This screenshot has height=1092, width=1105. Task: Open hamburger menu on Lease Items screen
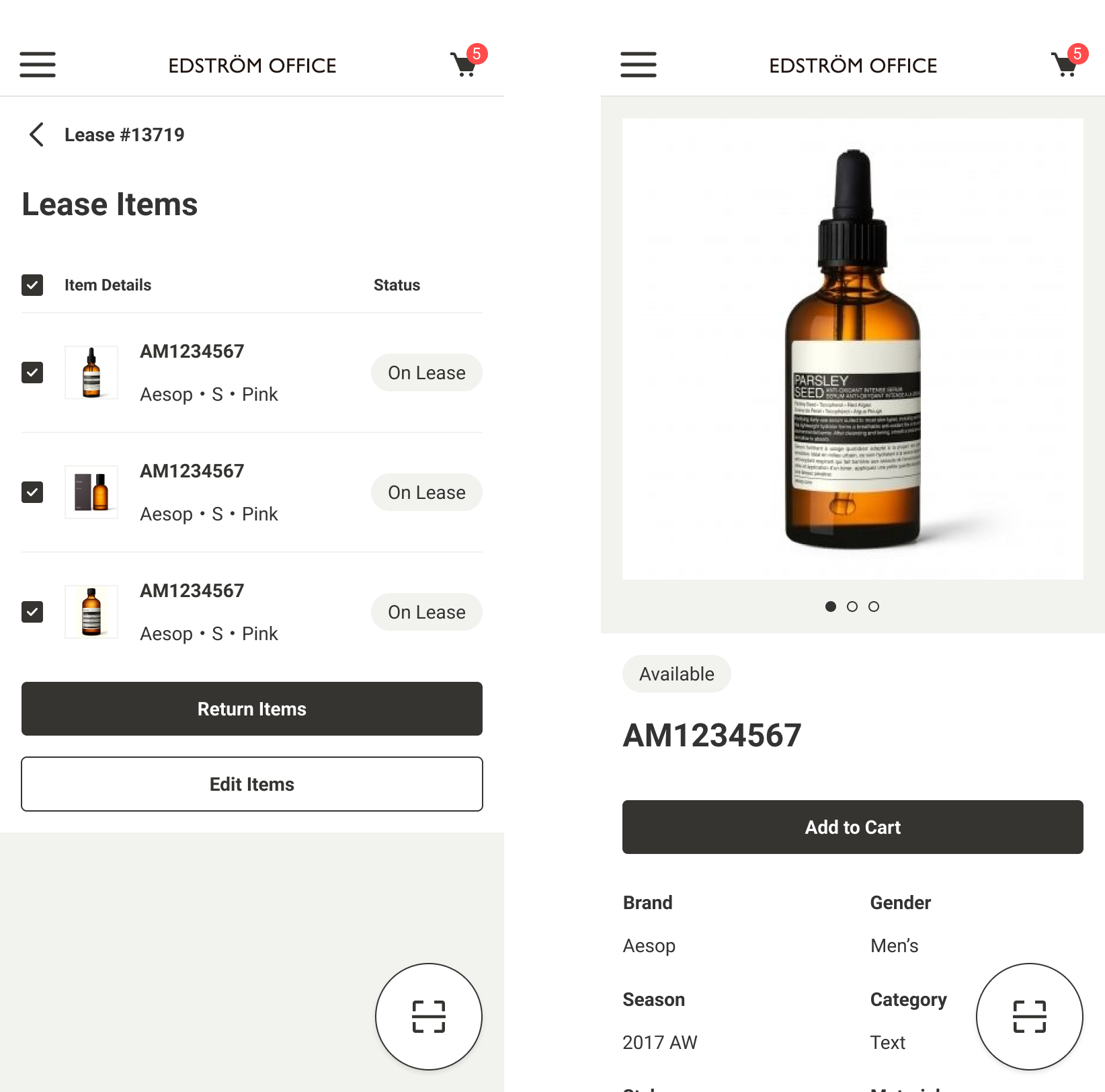point(38,65)
